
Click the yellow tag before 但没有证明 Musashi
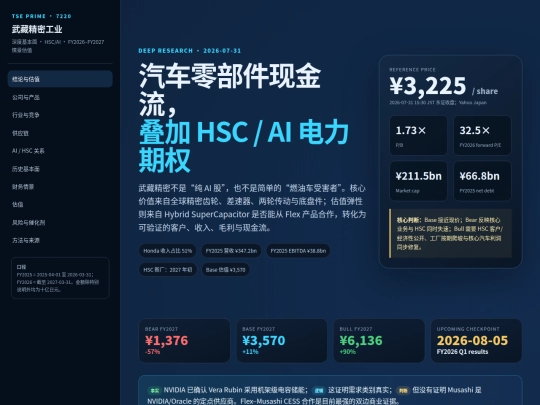(403, 390)
